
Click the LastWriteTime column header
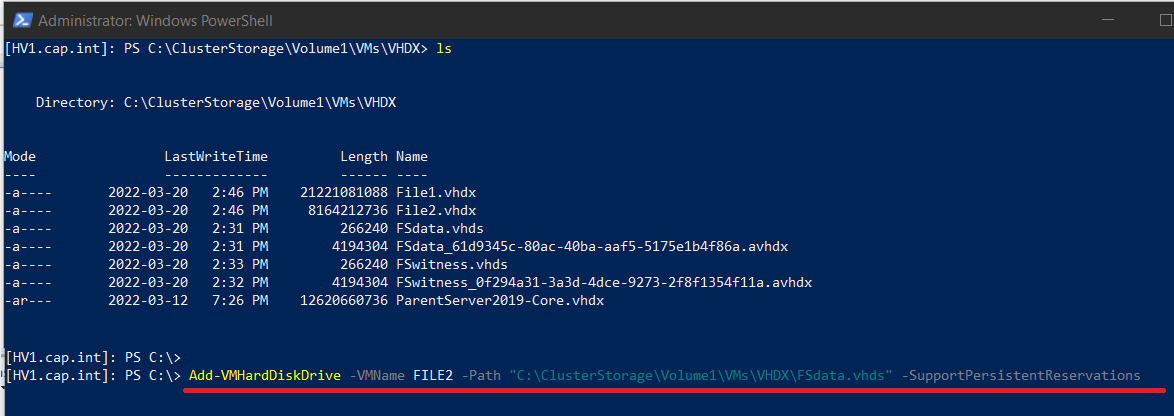(x=216, y=156)
